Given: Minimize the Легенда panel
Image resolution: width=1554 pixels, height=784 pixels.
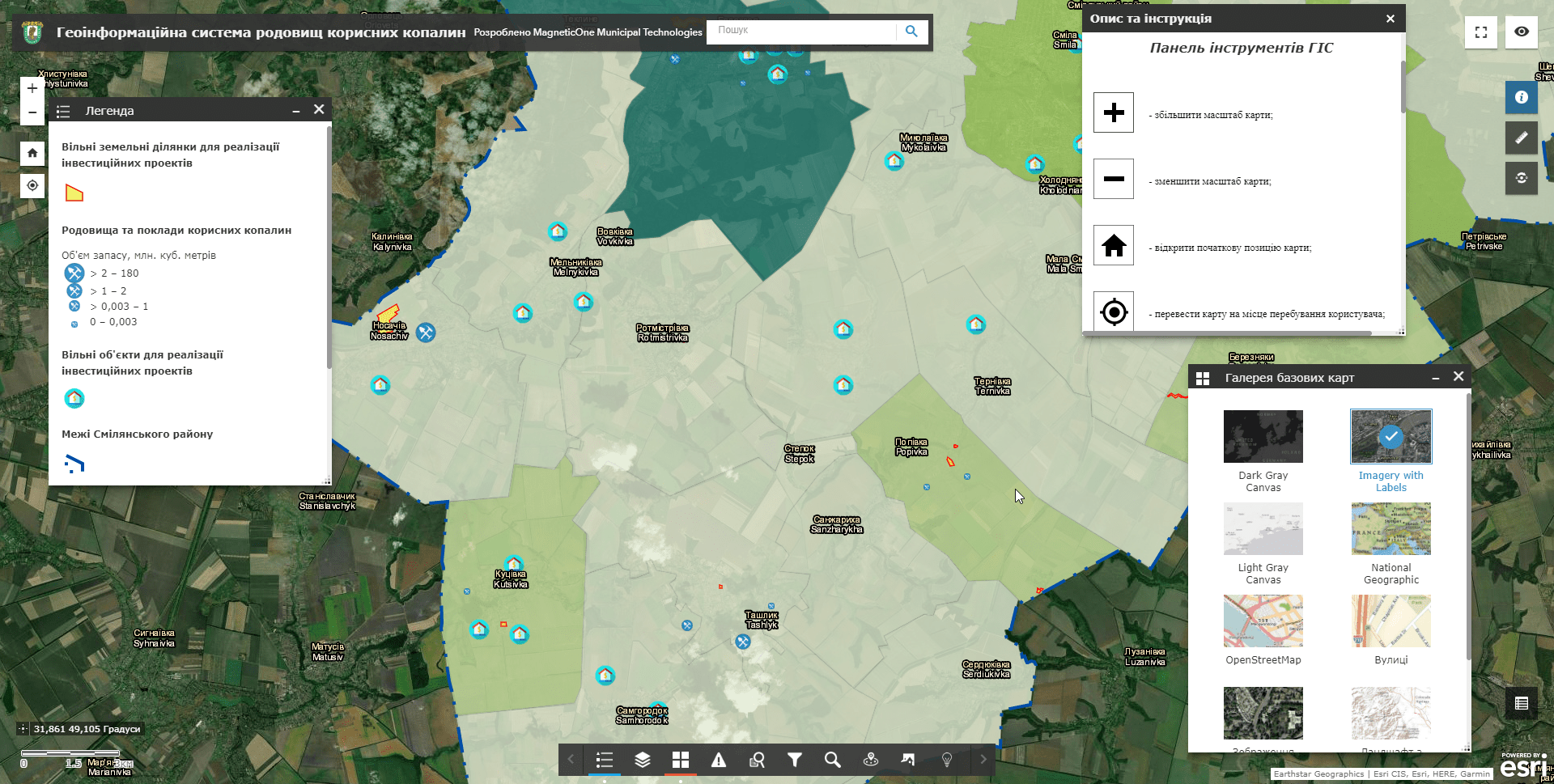Looking at the screenshot, I should (295, 110).
